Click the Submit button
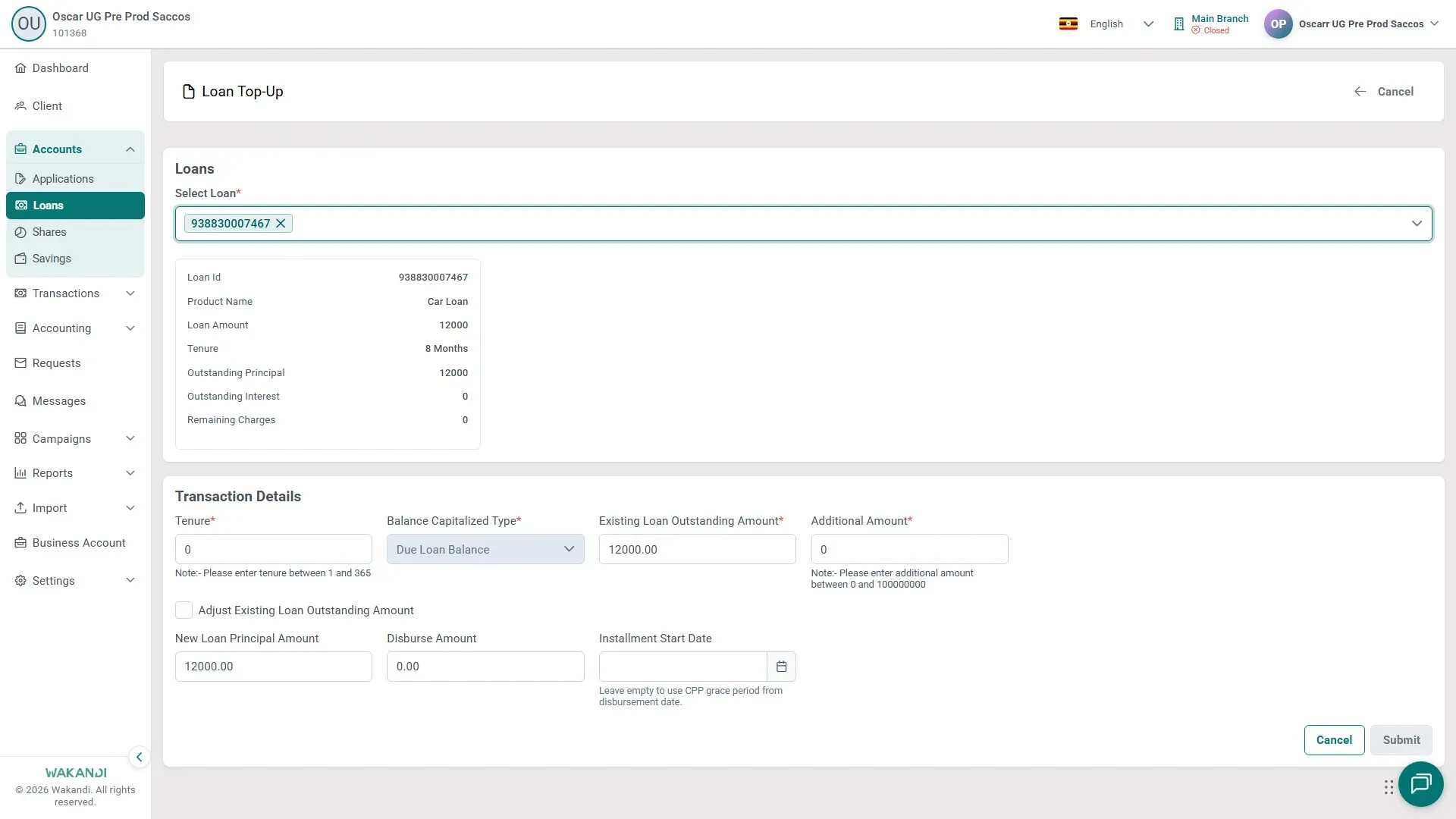The width and height of the screenshot is (1456, 819). 1401,740
